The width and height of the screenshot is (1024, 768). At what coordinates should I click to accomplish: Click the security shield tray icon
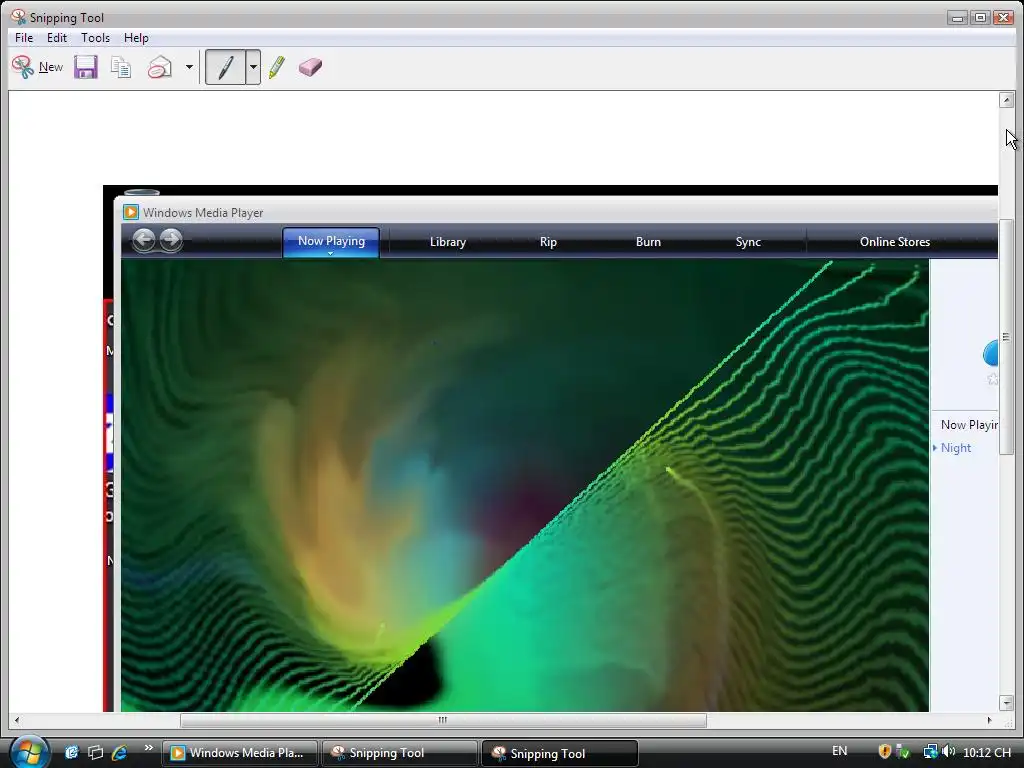click(x=885, y=752)
